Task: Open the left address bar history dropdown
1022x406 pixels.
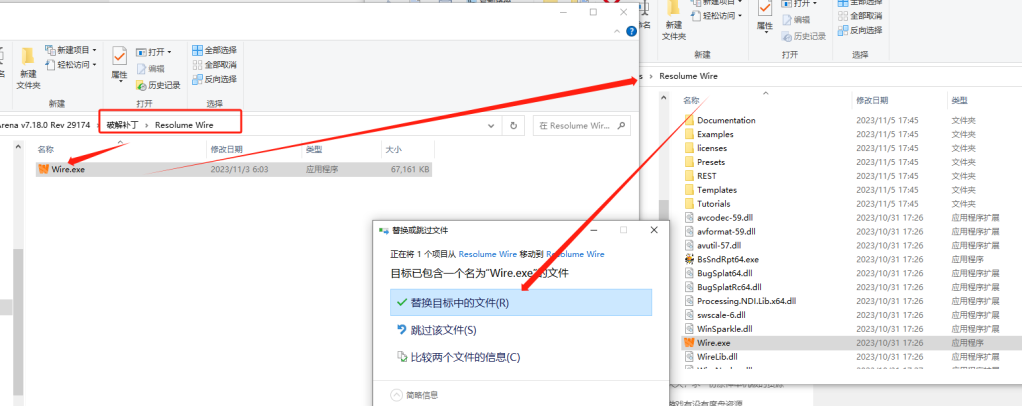Action: tap(488, 126)
